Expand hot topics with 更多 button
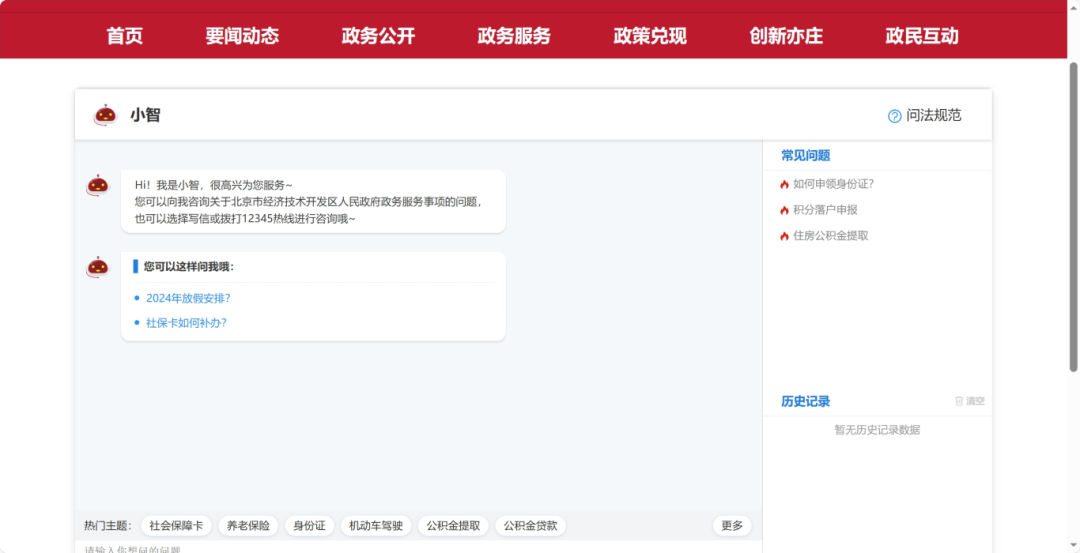This screenshot has width=1080, height=553. pyautogui.click(x=732, y=526)
